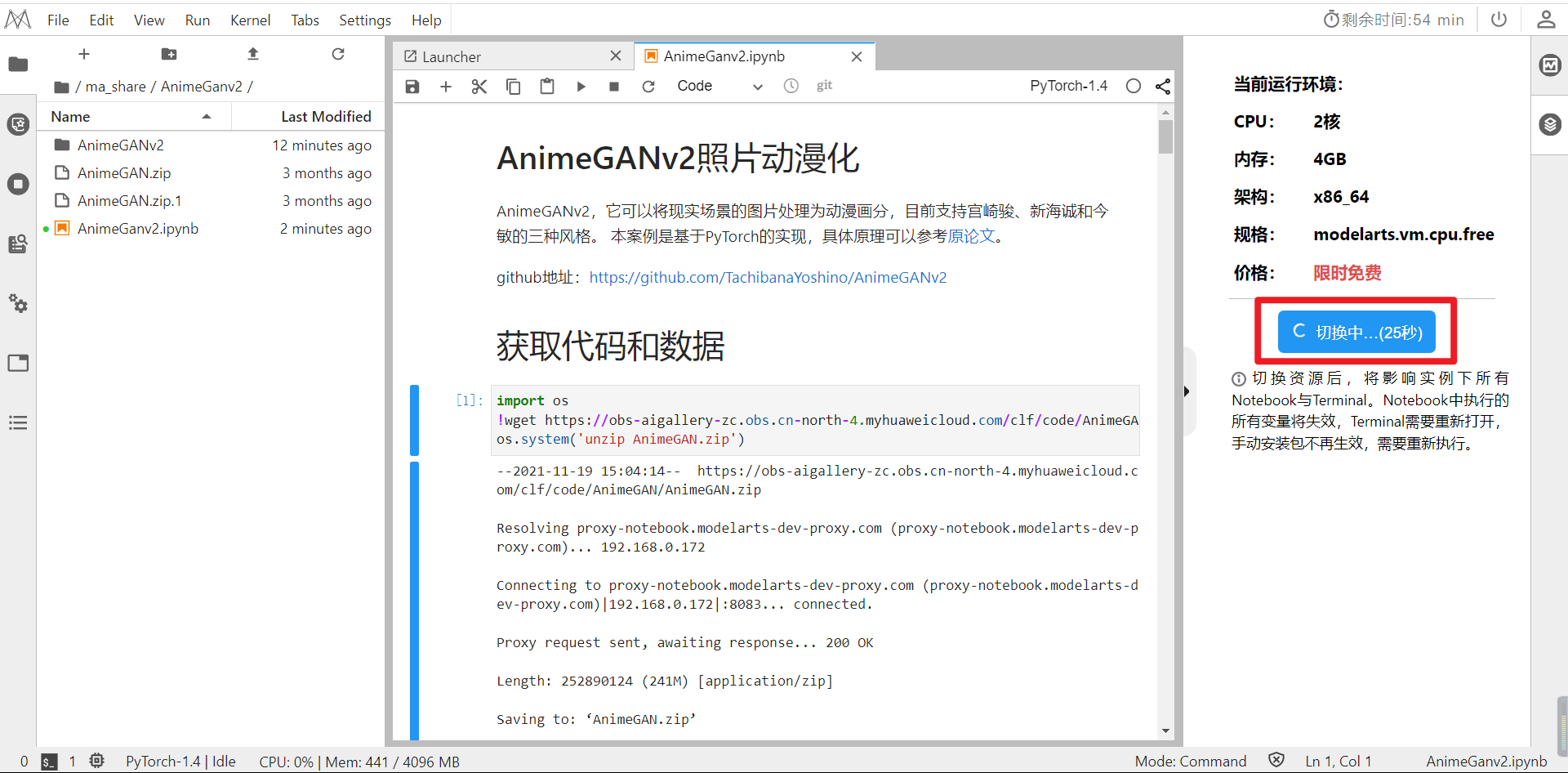Create a new launcher with plus icon

pyautogui.click(x=84, y=54)
